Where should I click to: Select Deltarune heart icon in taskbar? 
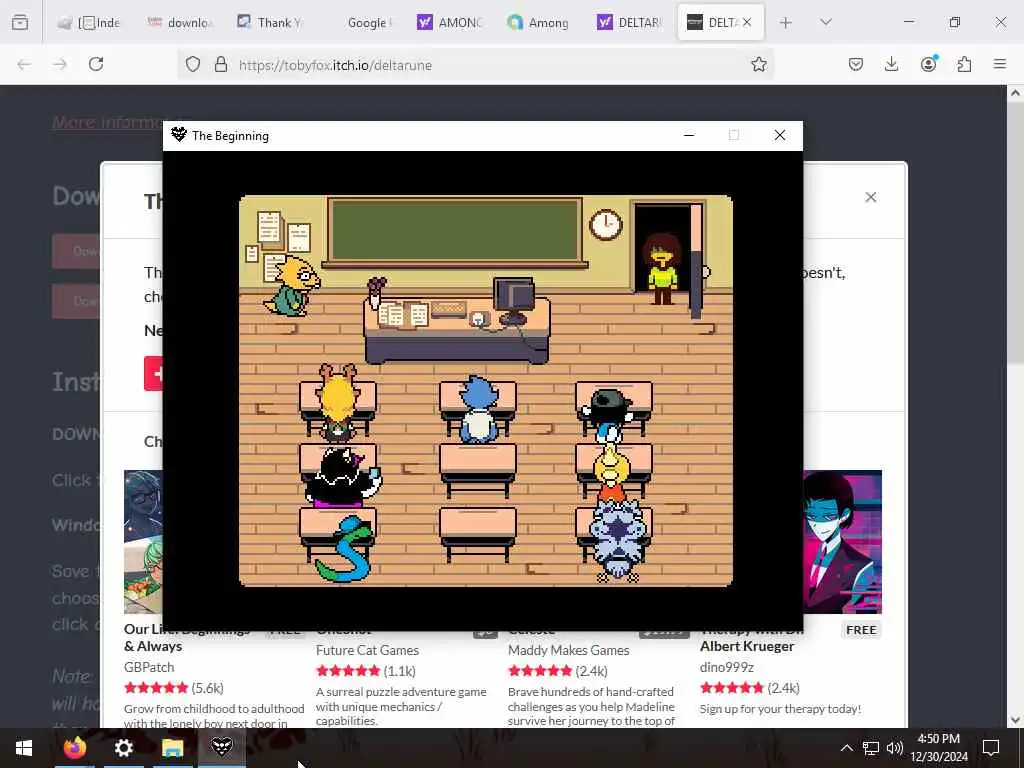tap(221, 748)
